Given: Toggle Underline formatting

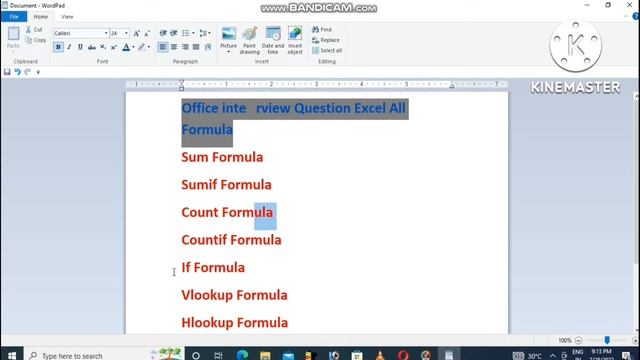Looking at the screenshot, I should (80, 47).
